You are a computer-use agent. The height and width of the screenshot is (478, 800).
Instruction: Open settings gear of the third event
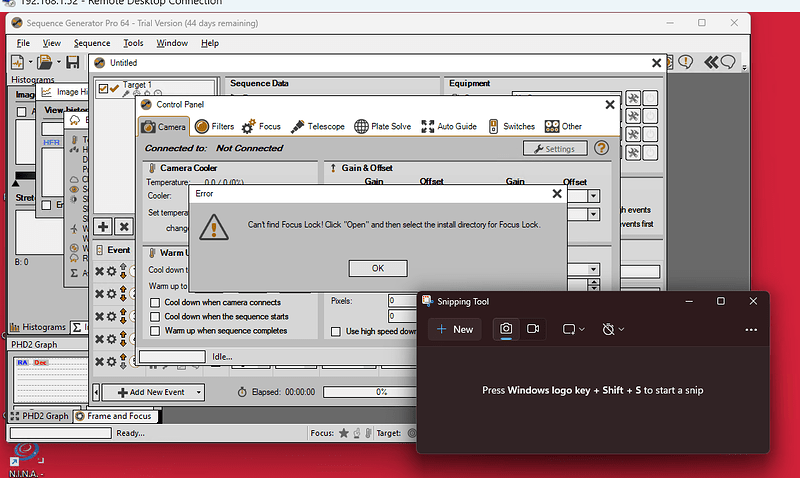coord(111,316)
